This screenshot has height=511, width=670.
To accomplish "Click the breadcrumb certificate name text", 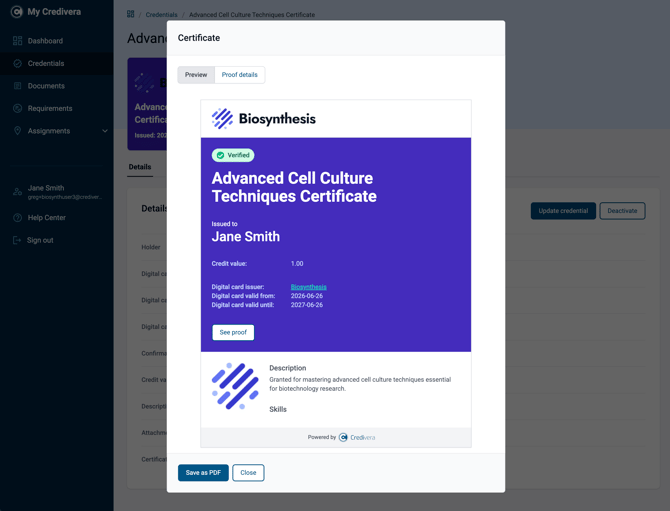I will point(252,15).
